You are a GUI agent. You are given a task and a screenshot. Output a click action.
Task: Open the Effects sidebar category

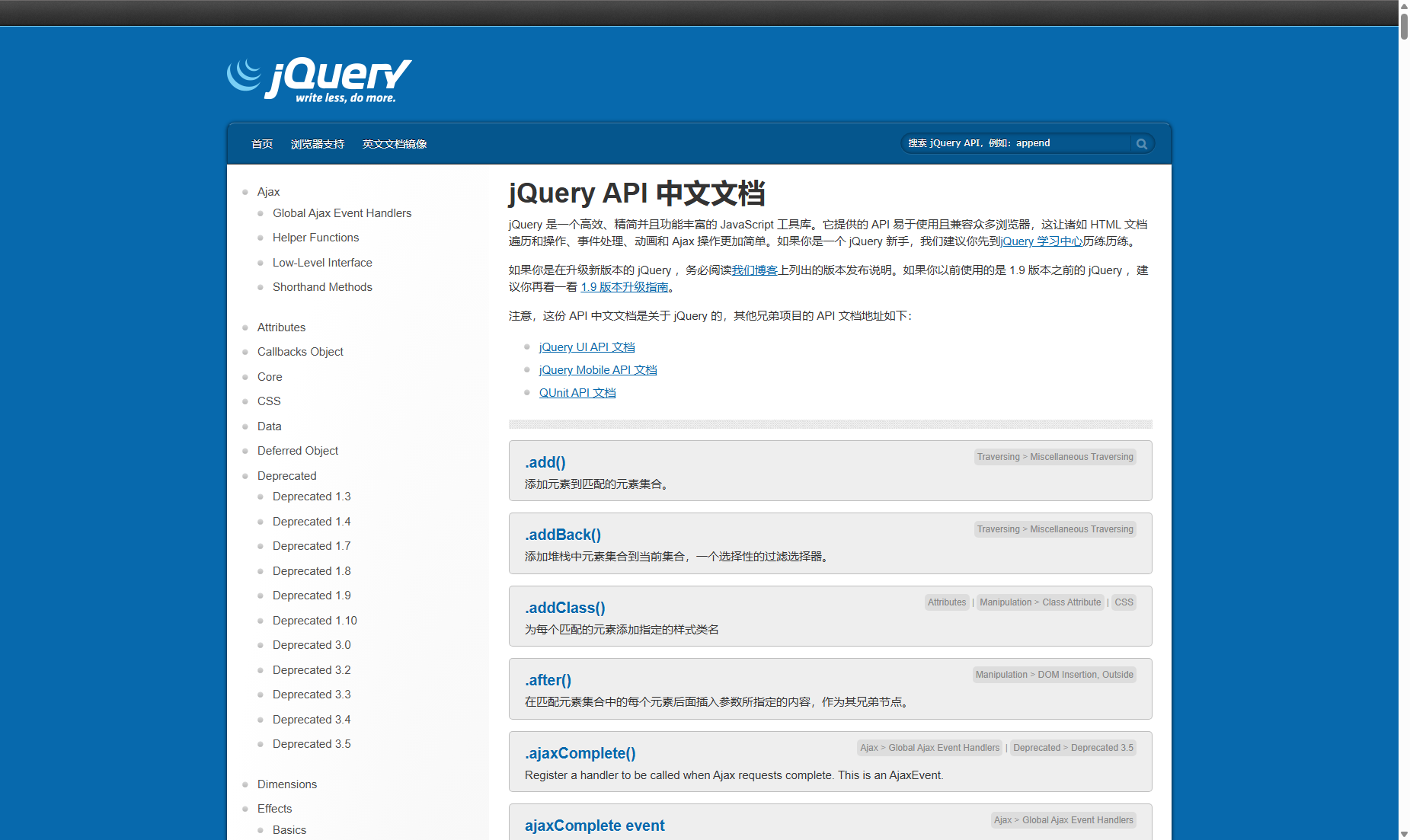point(274,809)
